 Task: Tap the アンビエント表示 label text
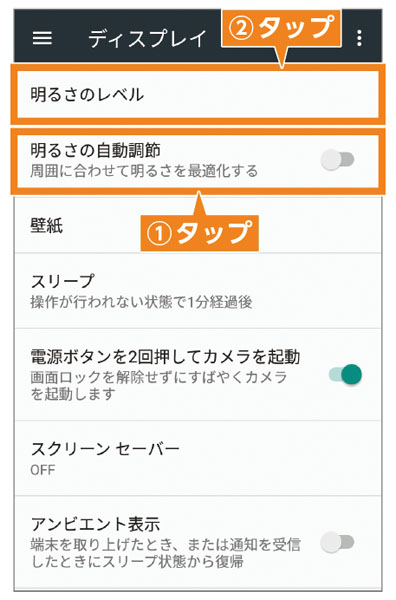[95, 524]
